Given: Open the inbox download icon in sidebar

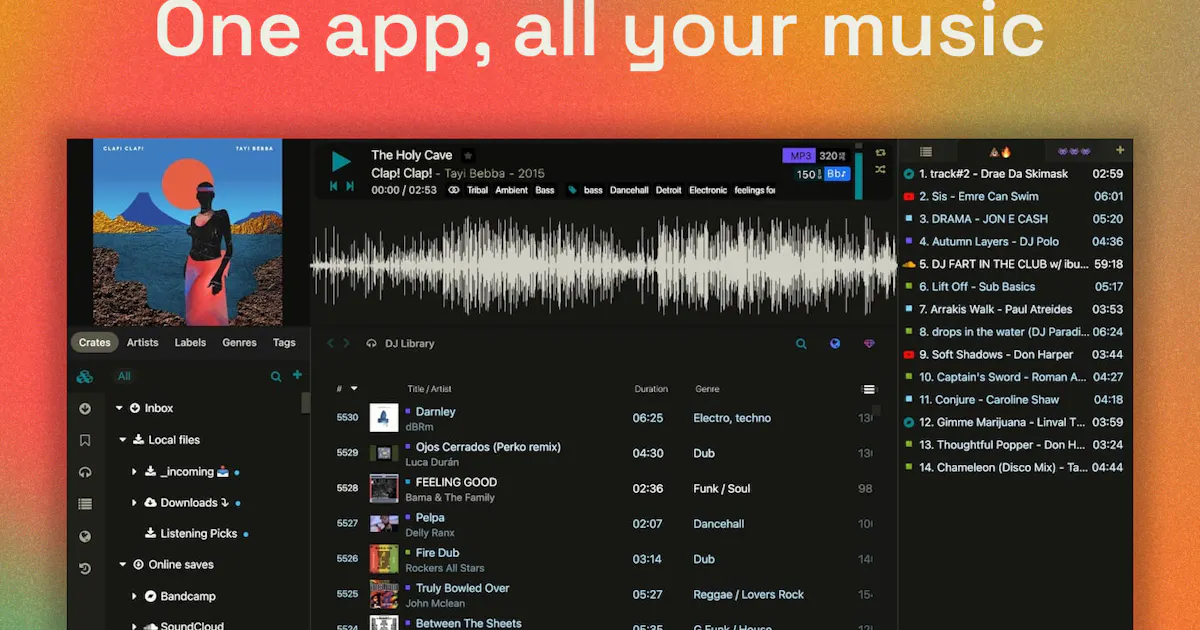Looking at the screenshot, I should [x=85, y=408].
